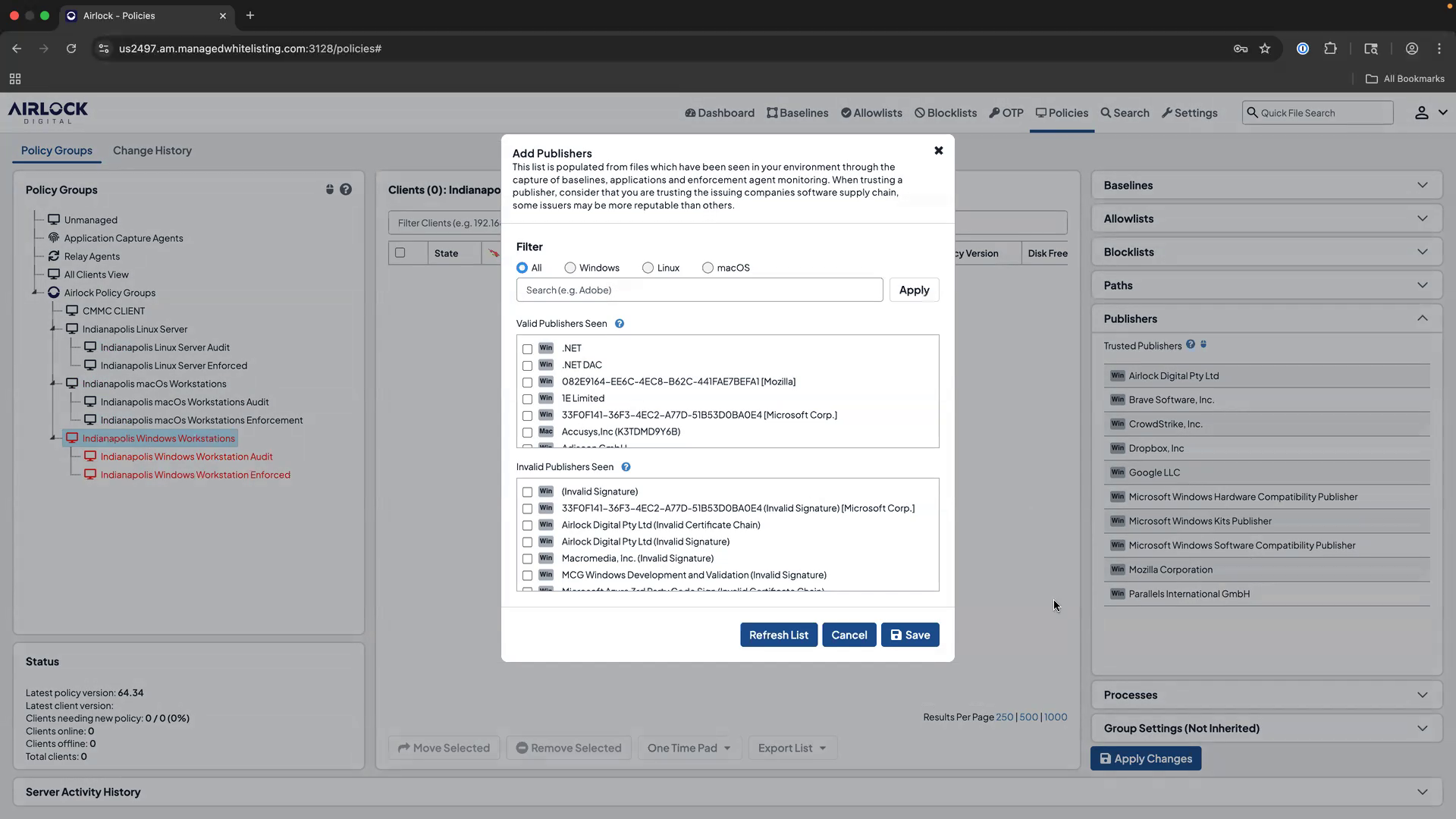Image resolution: width=1456 pixels, height=819 pixels.
Task: Check the .NET publisher checkbox
Action: click(x=528, y=349)
